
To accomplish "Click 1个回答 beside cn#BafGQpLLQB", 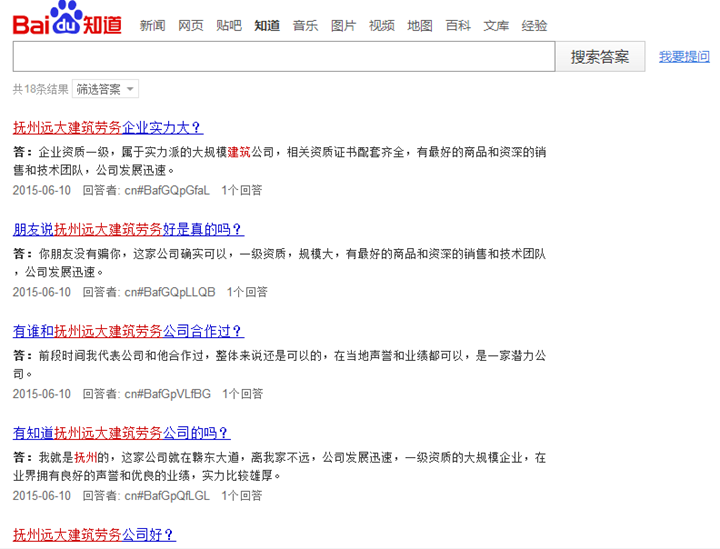I will (248, 292).
